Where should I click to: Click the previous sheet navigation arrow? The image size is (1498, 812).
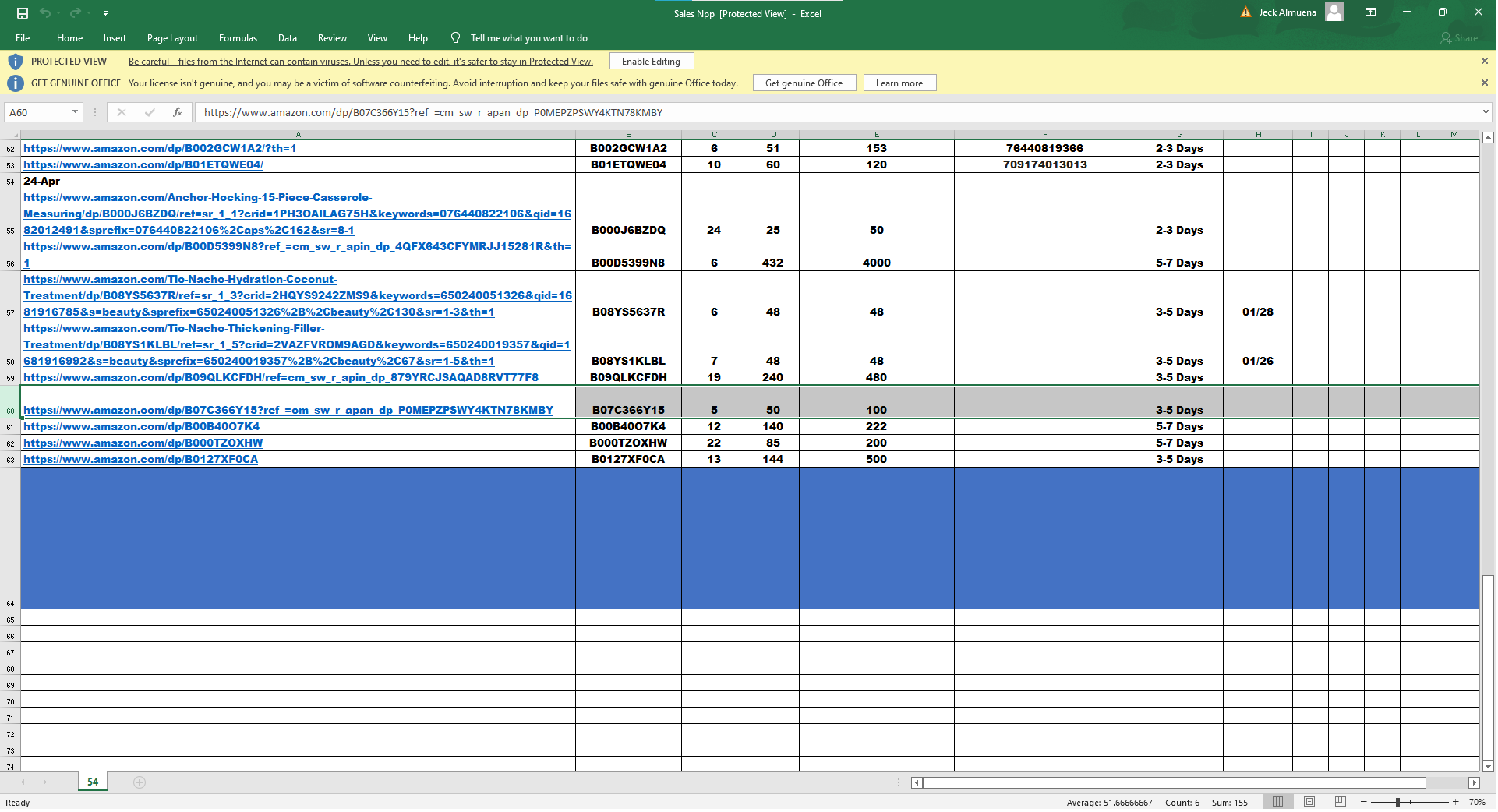(23, 782)
